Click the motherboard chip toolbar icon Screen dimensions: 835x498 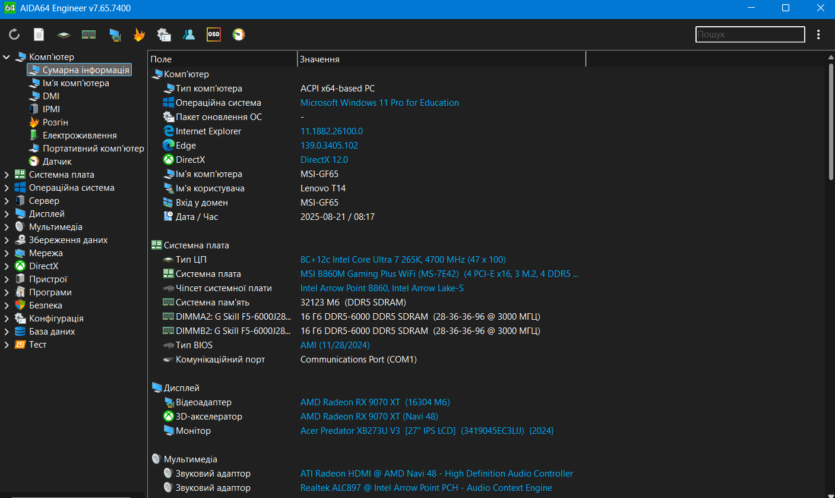[63, 35]
